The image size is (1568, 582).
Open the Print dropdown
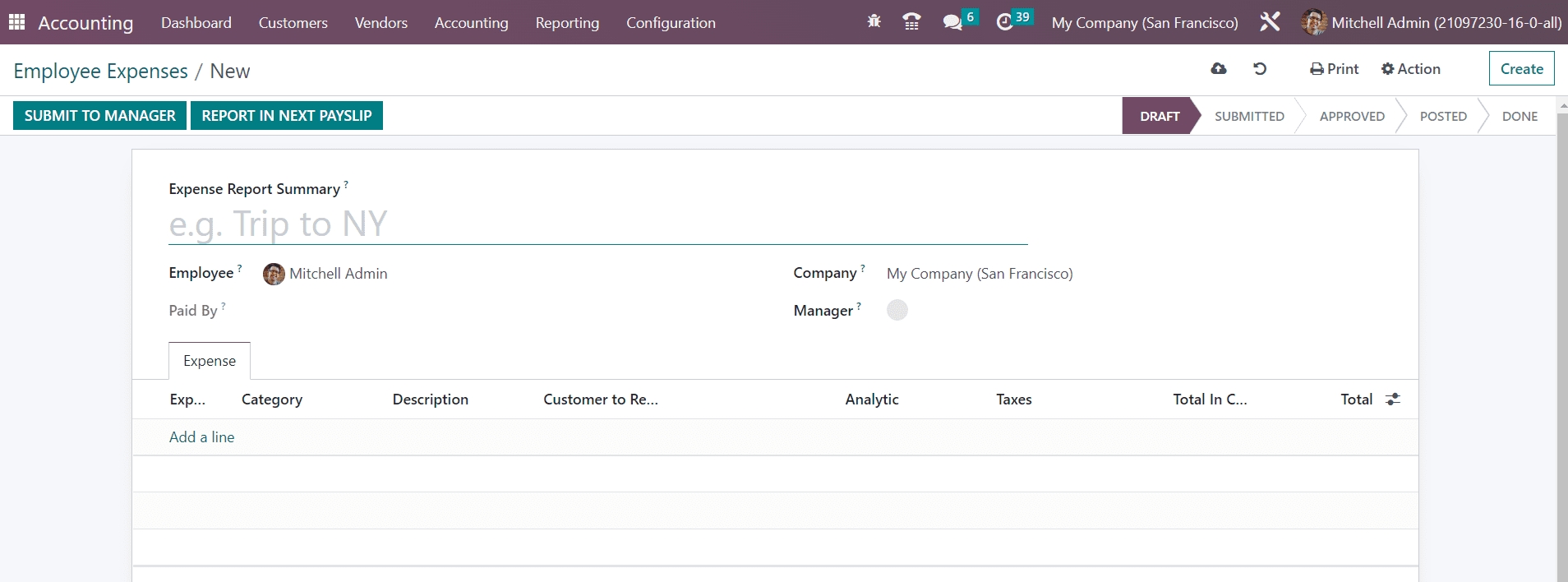tap(1335, 69)
